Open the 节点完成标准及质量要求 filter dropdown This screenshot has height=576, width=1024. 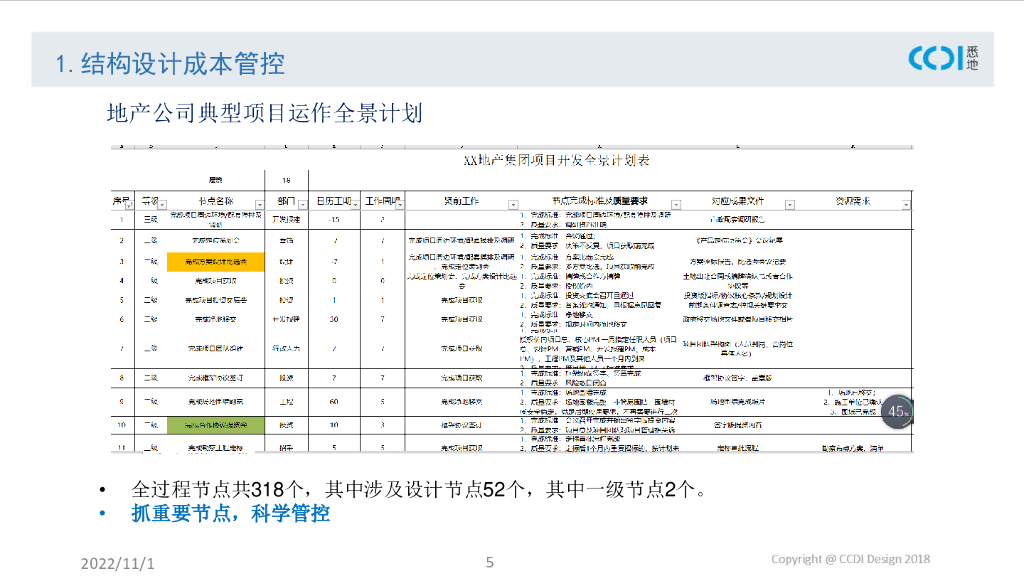click(676, 205)
